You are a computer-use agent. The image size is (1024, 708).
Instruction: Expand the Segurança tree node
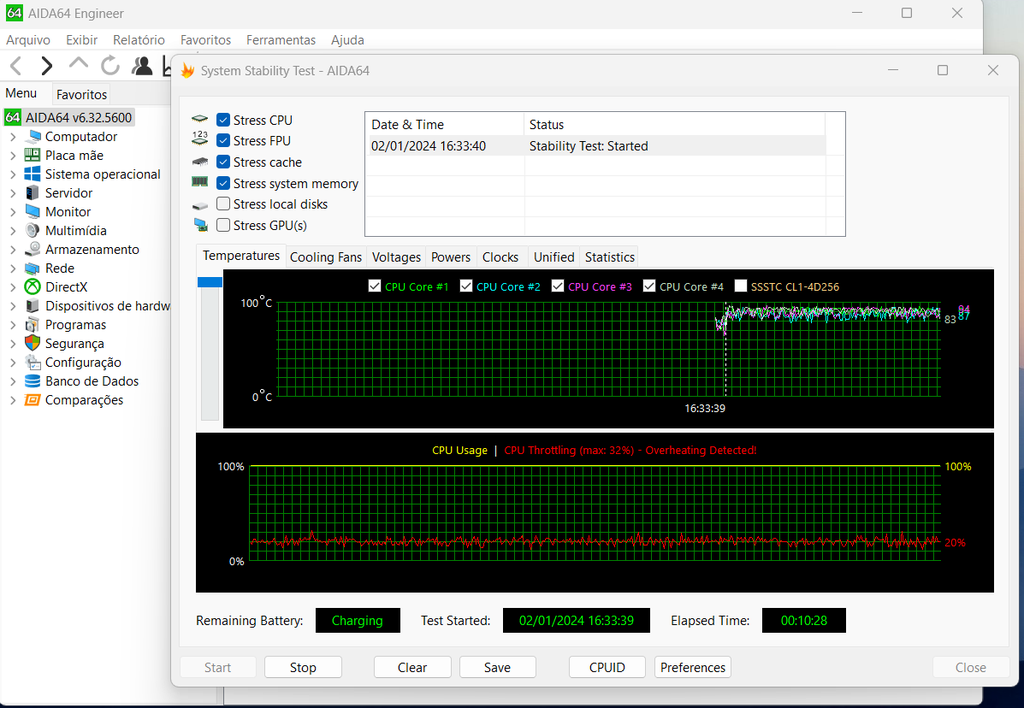pyautogui.click(x=12, y=343)
